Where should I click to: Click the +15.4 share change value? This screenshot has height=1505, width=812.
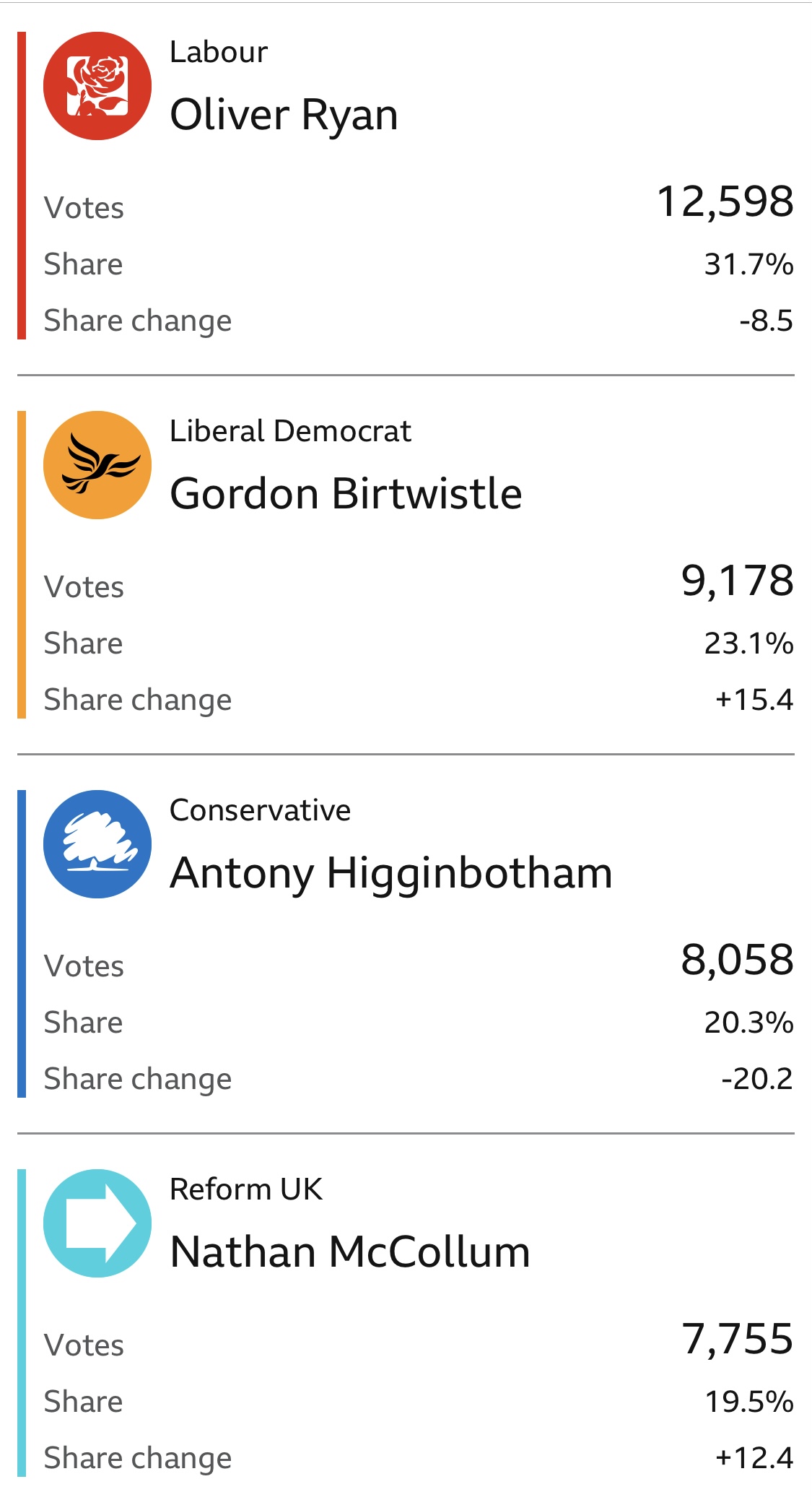[x=754, y=700]
